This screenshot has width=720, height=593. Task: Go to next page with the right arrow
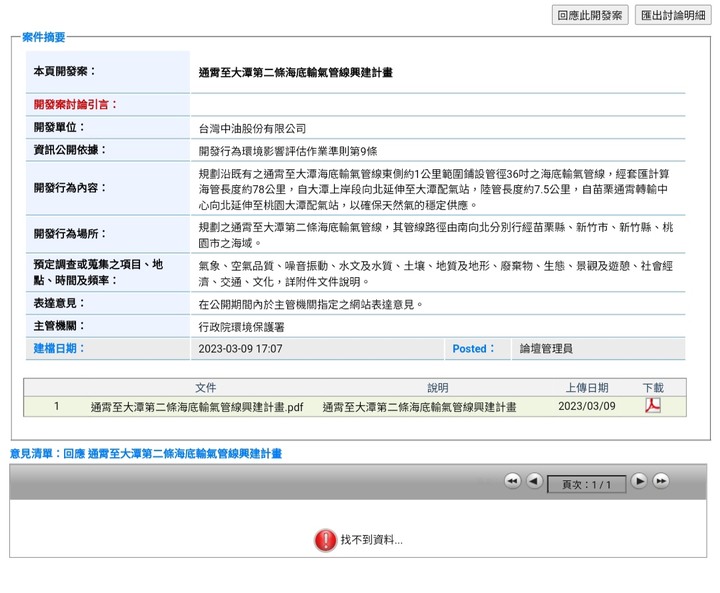[x=639, y=481]
